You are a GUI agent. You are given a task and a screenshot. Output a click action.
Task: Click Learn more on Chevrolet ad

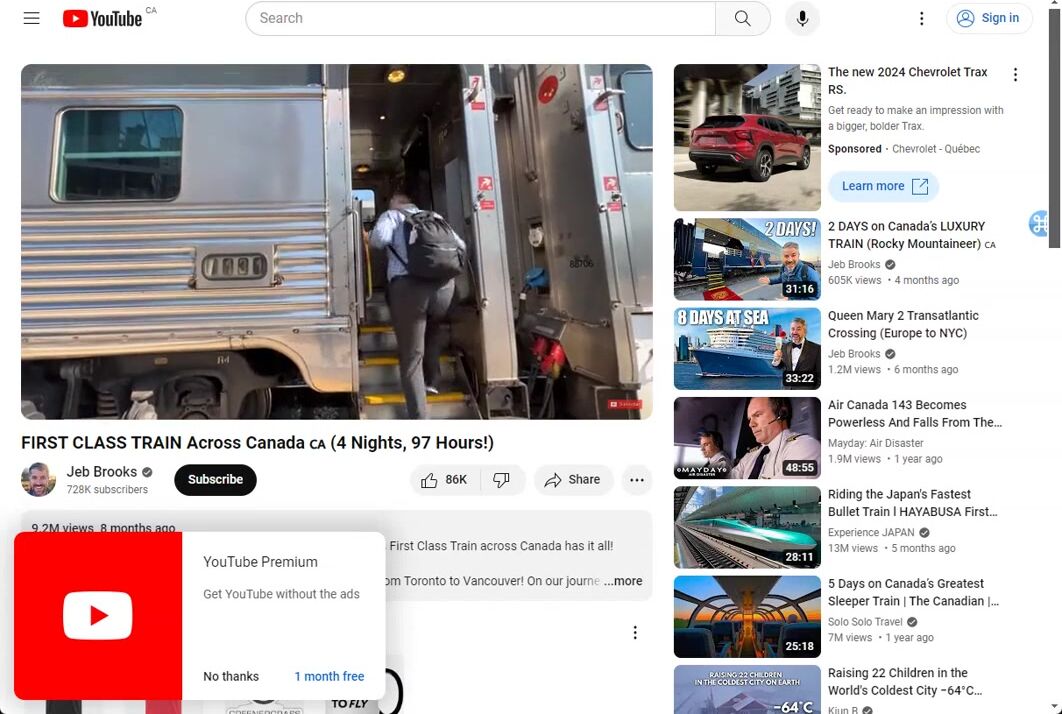(x=883, y=186)
